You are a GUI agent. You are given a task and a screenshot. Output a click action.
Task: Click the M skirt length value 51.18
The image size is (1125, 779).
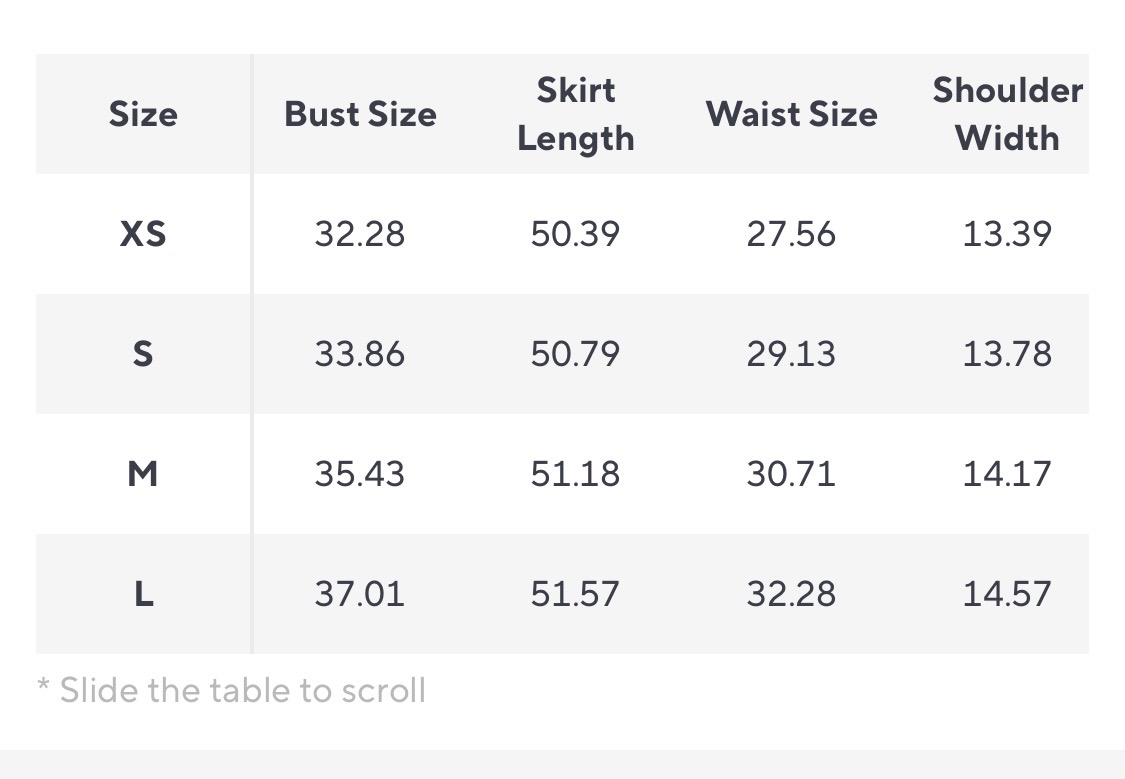pyautogui.click(x=575, y=474)
